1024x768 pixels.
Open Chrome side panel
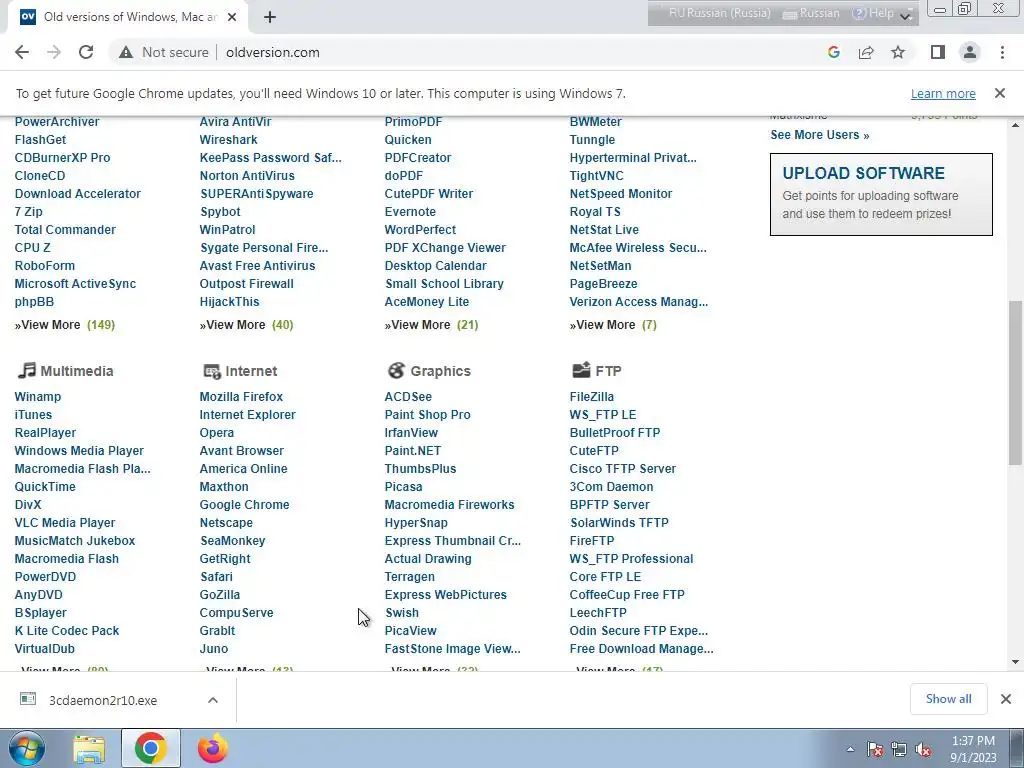pos(938,52)
